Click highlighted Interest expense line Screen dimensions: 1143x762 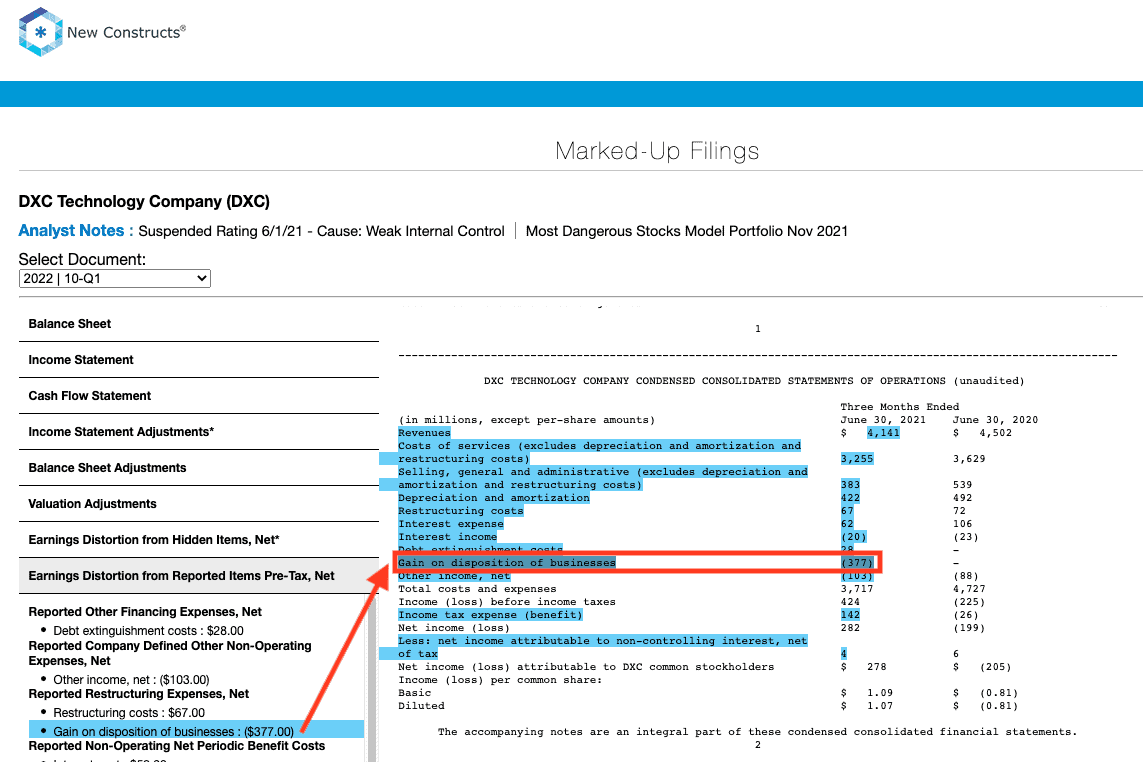tap(450, 524)
